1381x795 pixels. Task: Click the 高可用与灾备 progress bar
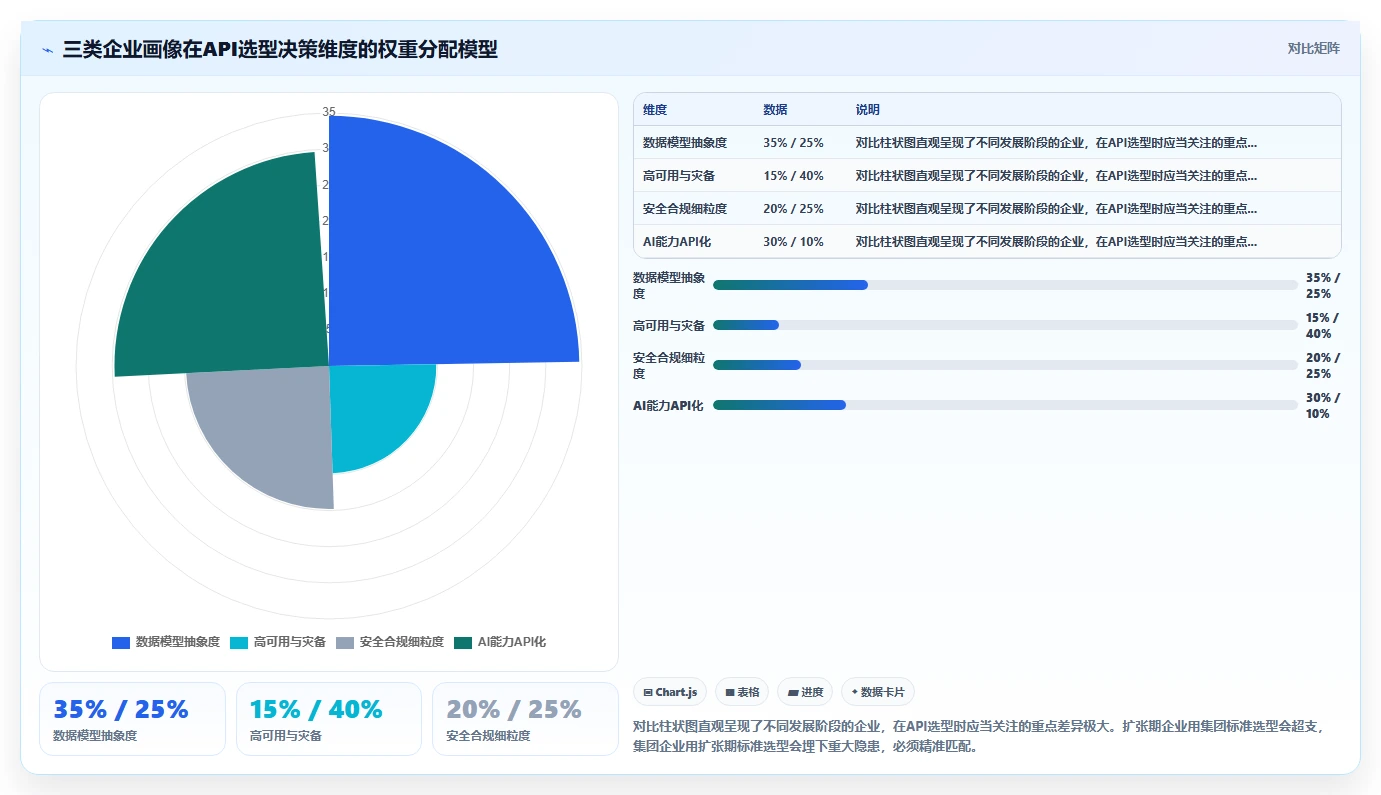(x=1005, y=325)
